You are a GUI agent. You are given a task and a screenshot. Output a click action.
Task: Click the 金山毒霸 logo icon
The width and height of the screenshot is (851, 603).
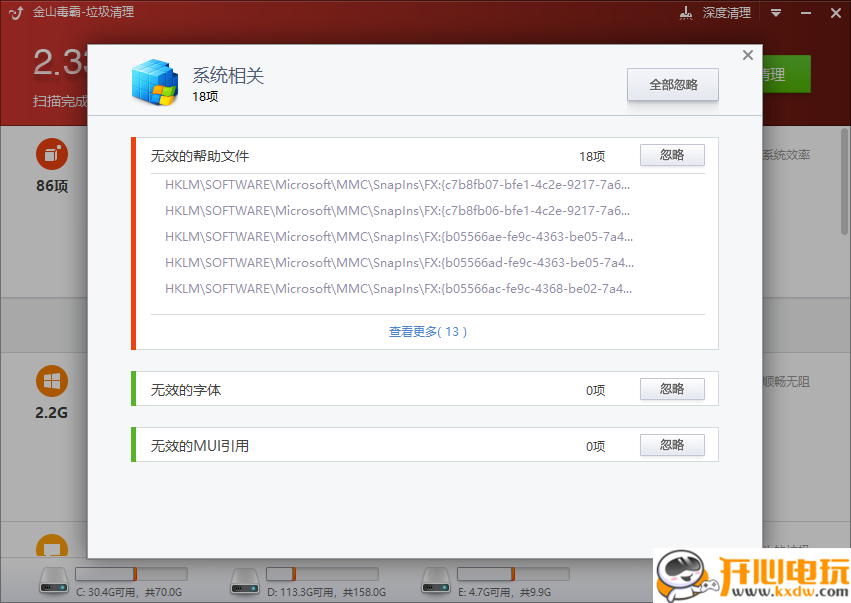point(16,12)
